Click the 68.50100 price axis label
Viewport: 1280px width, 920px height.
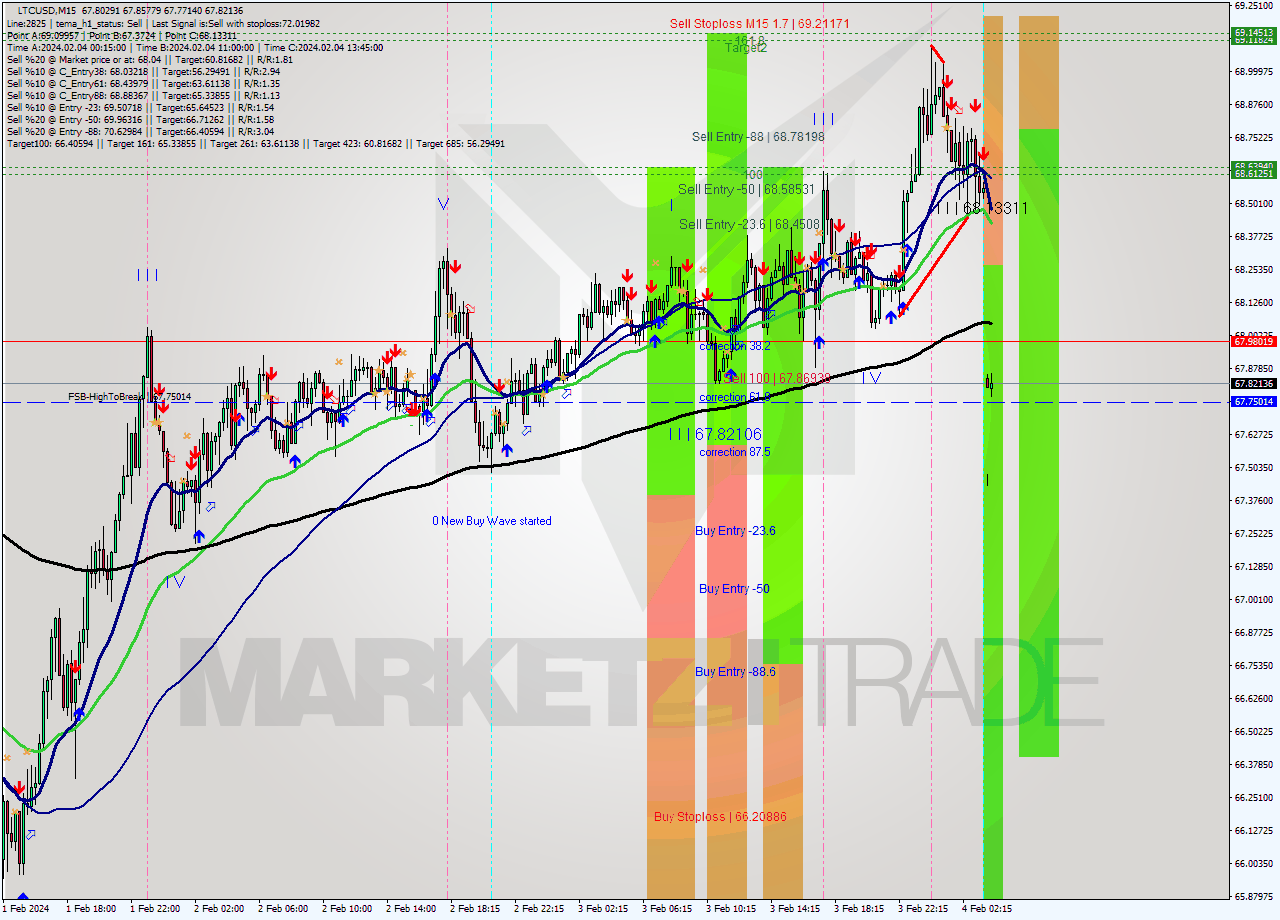click(1253, 204)
